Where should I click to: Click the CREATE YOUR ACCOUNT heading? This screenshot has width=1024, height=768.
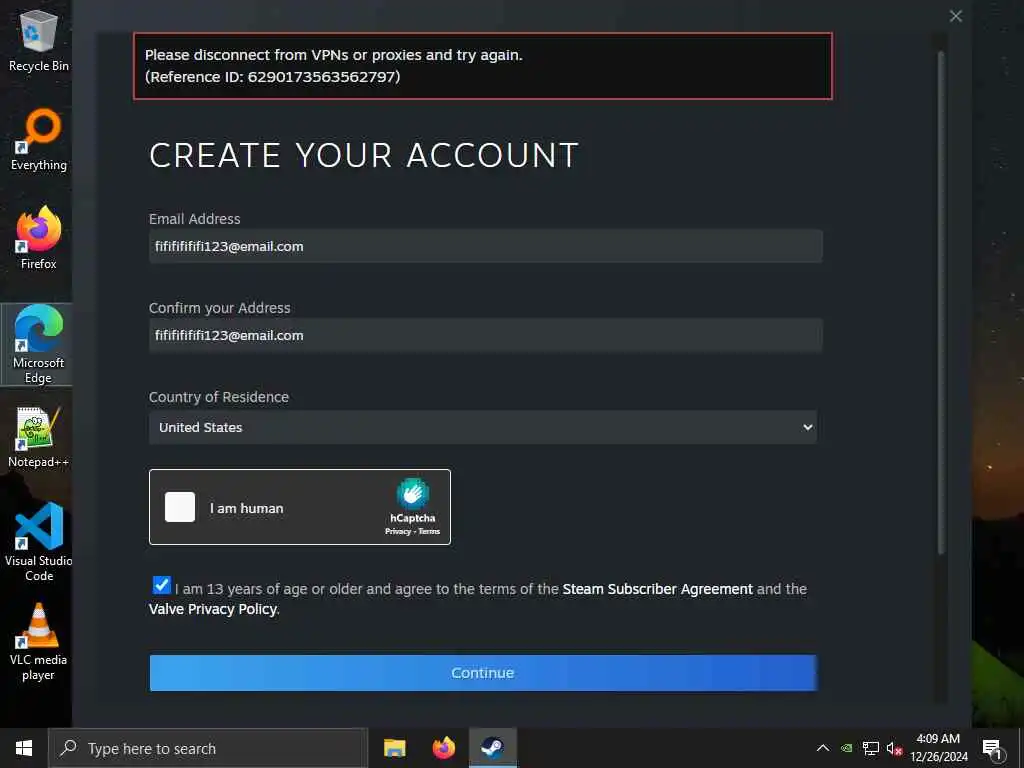pos(364,155)
